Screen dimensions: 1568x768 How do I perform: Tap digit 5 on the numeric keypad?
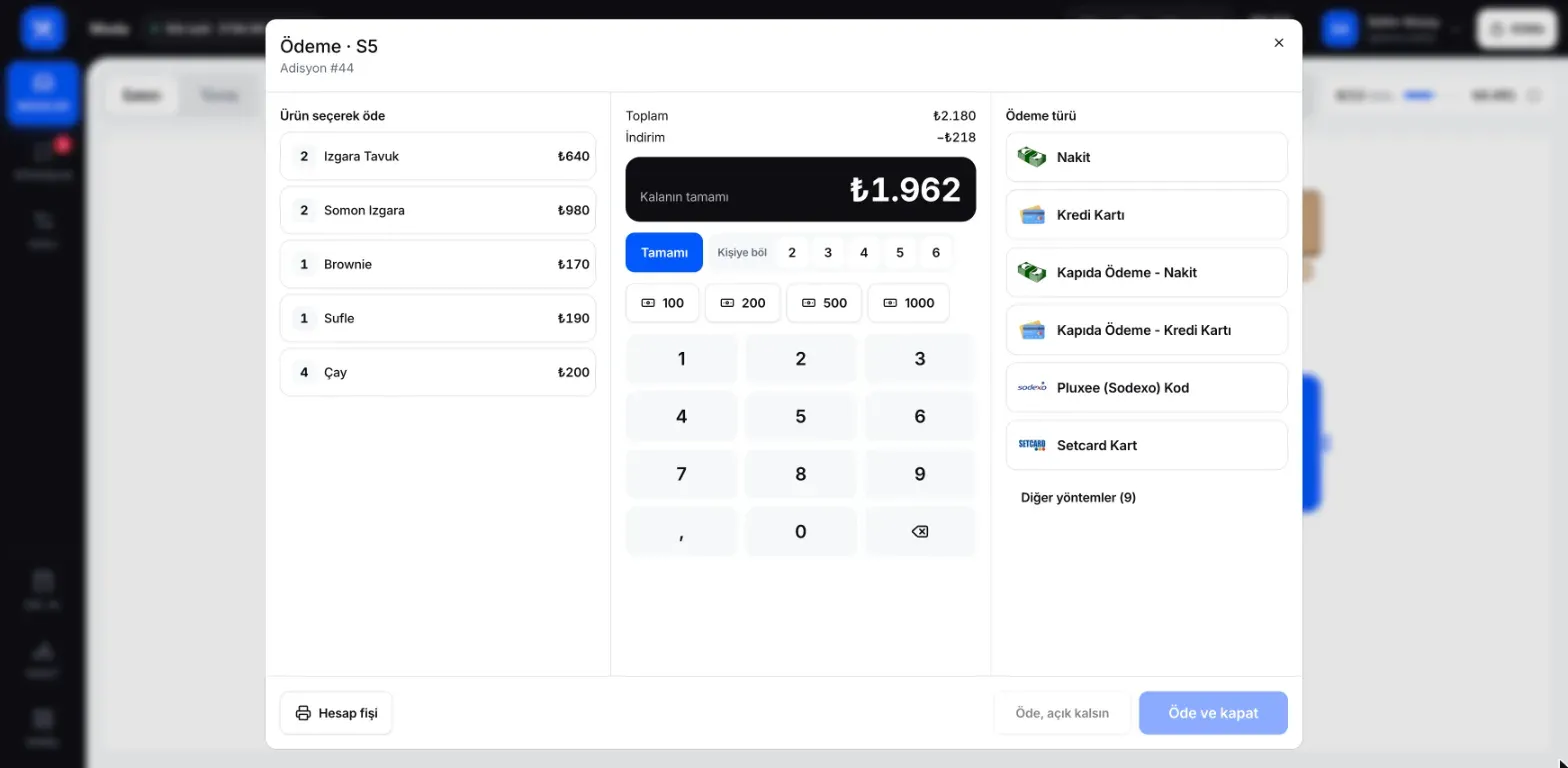pyautogui.click(x=801, y=416)
